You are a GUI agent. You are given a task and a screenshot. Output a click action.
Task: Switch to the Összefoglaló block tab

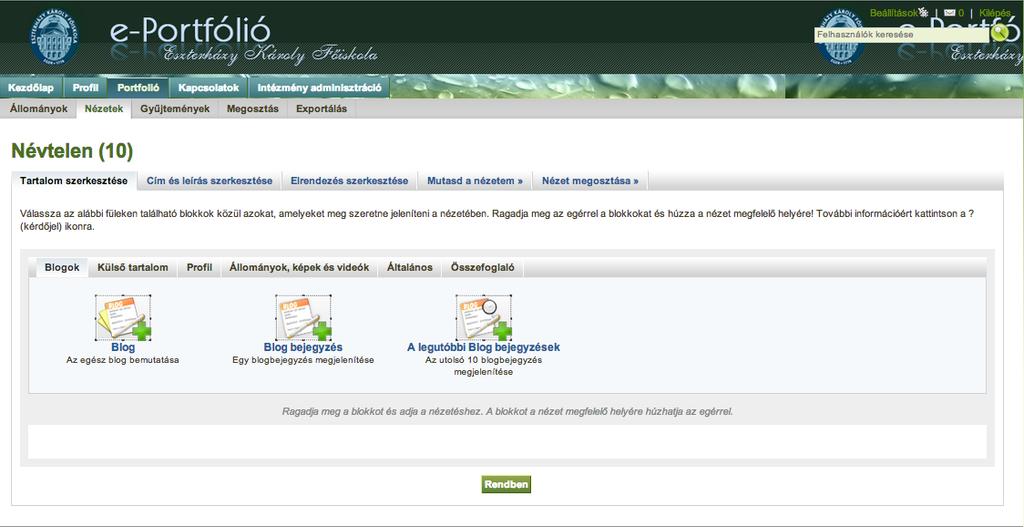coord(483,268)
